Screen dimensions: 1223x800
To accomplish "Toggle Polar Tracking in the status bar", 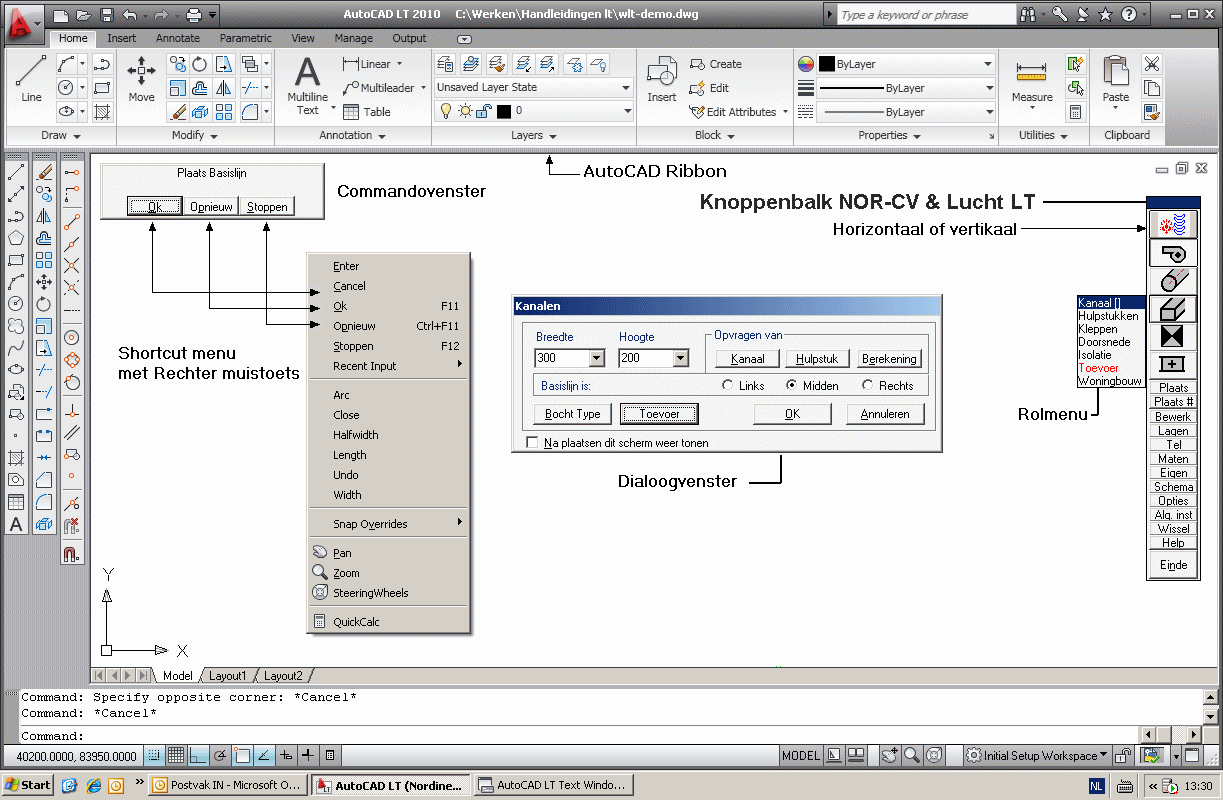I will tap(220, 755).
